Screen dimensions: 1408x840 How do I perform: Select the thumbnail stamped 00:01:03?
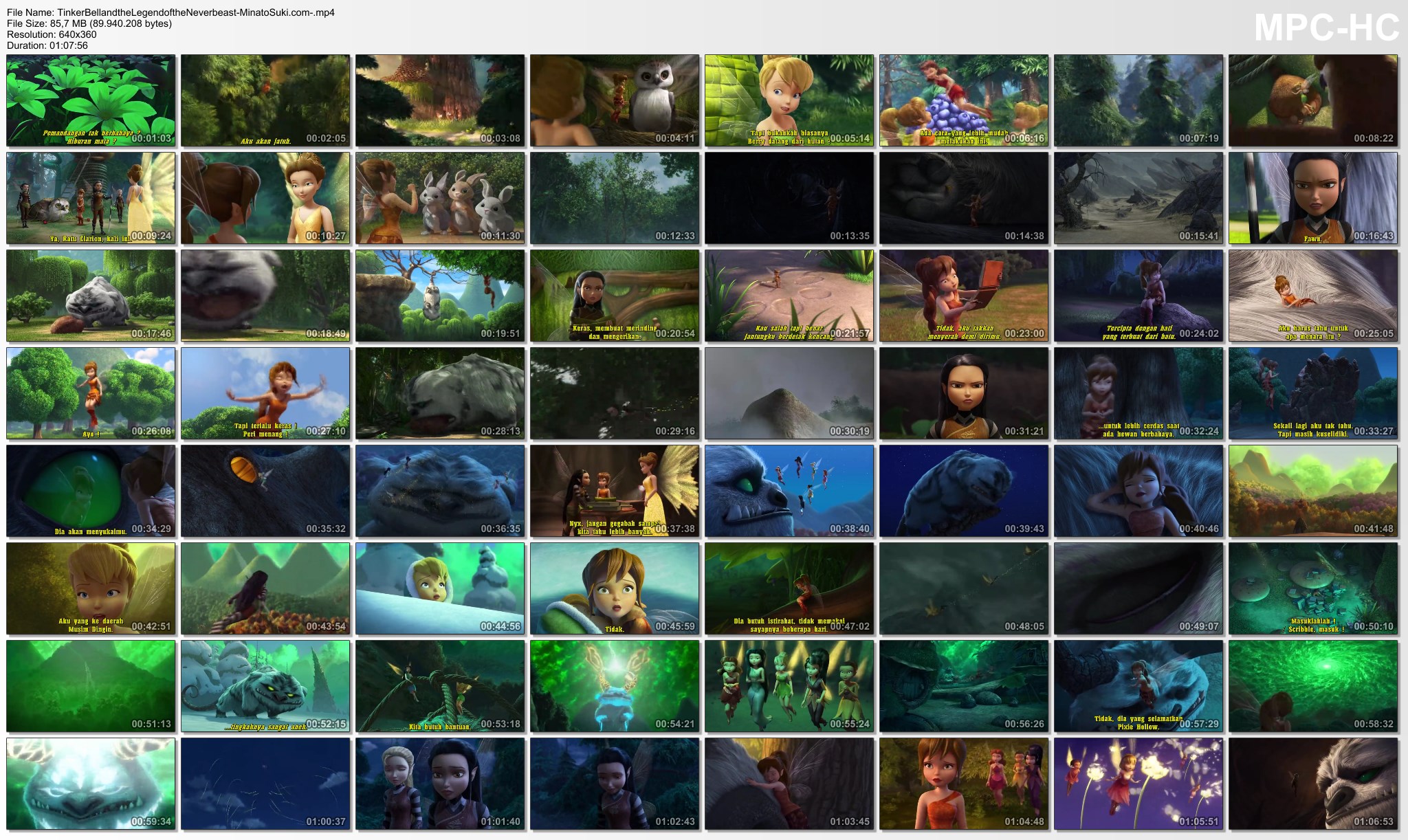(91, 100)
